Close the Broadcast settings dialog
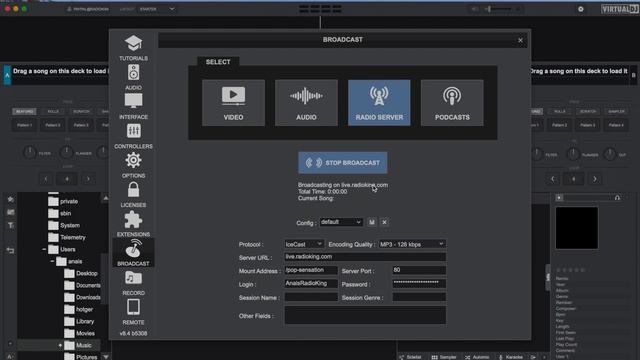Viewport: 640px width, 360px height. coord(520,40)
